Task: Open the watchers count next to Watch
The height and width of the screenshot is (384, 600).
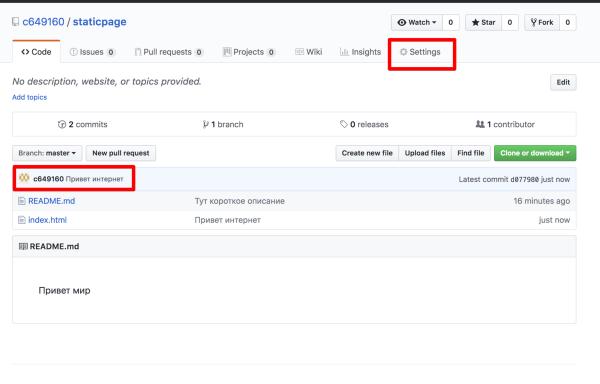Action: tap(451, 23)
